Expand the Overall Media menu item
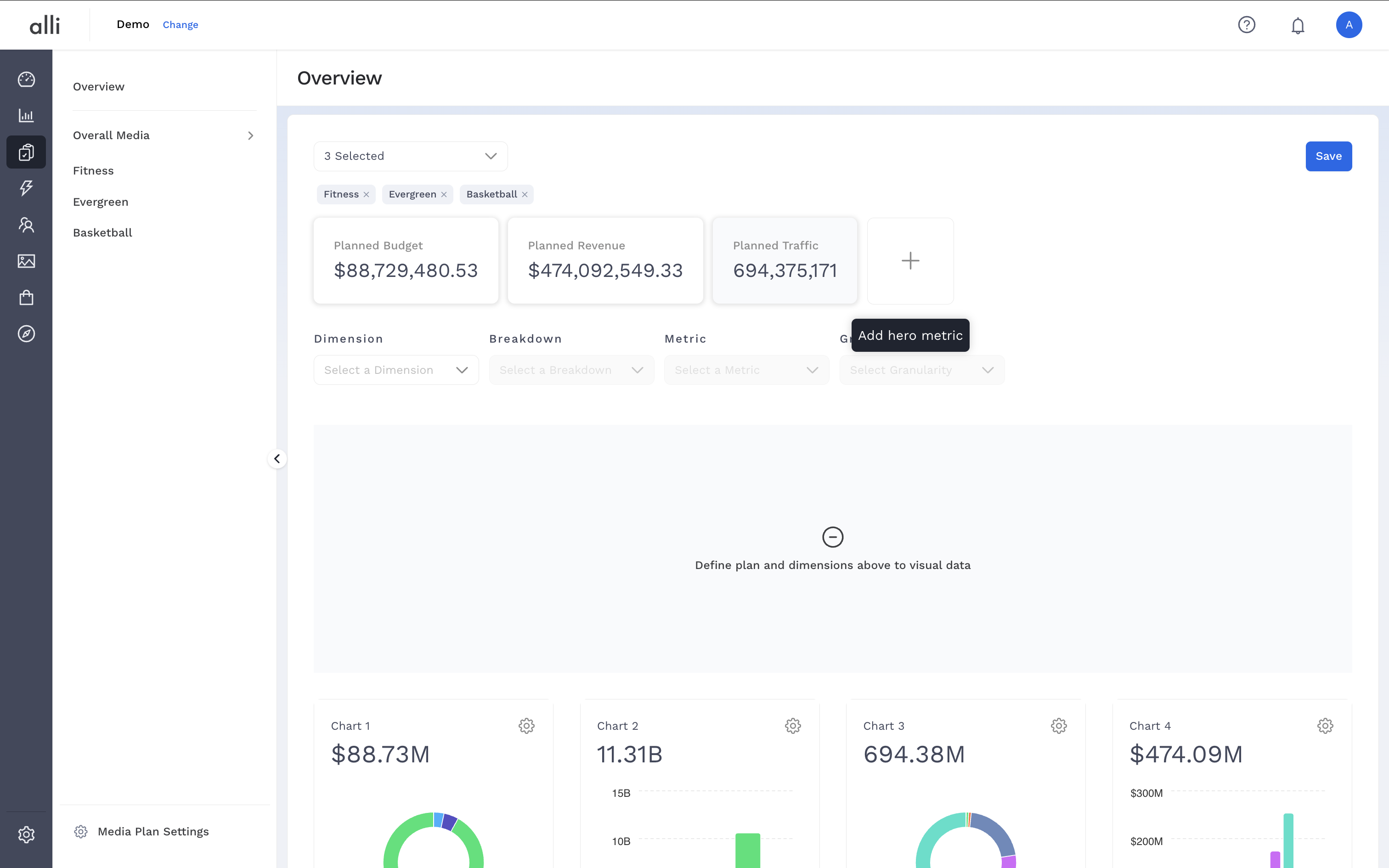 coord(164,135)
